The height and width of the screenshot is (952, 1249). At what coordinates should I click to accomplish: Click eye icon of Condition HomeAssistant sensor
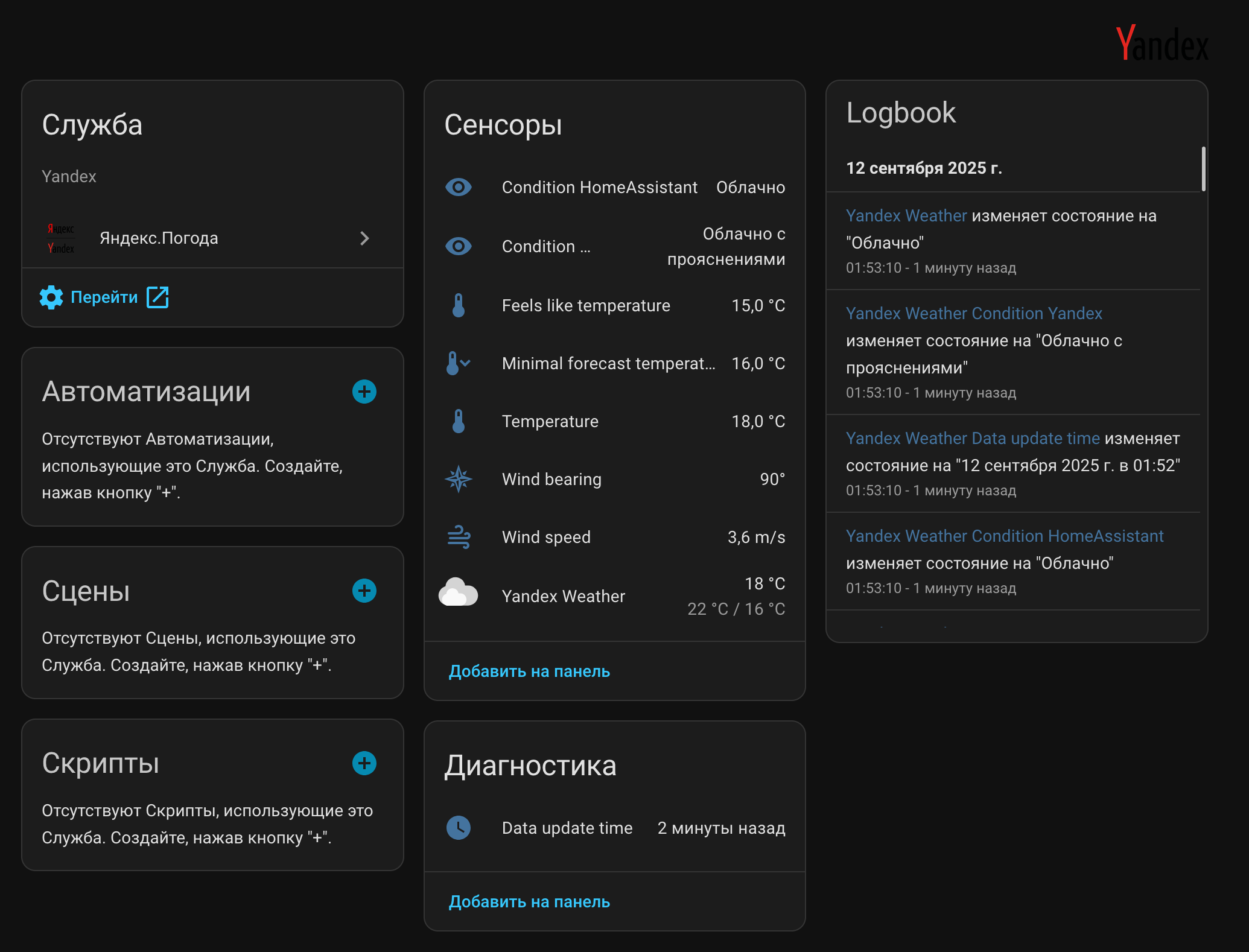[459, 187]
